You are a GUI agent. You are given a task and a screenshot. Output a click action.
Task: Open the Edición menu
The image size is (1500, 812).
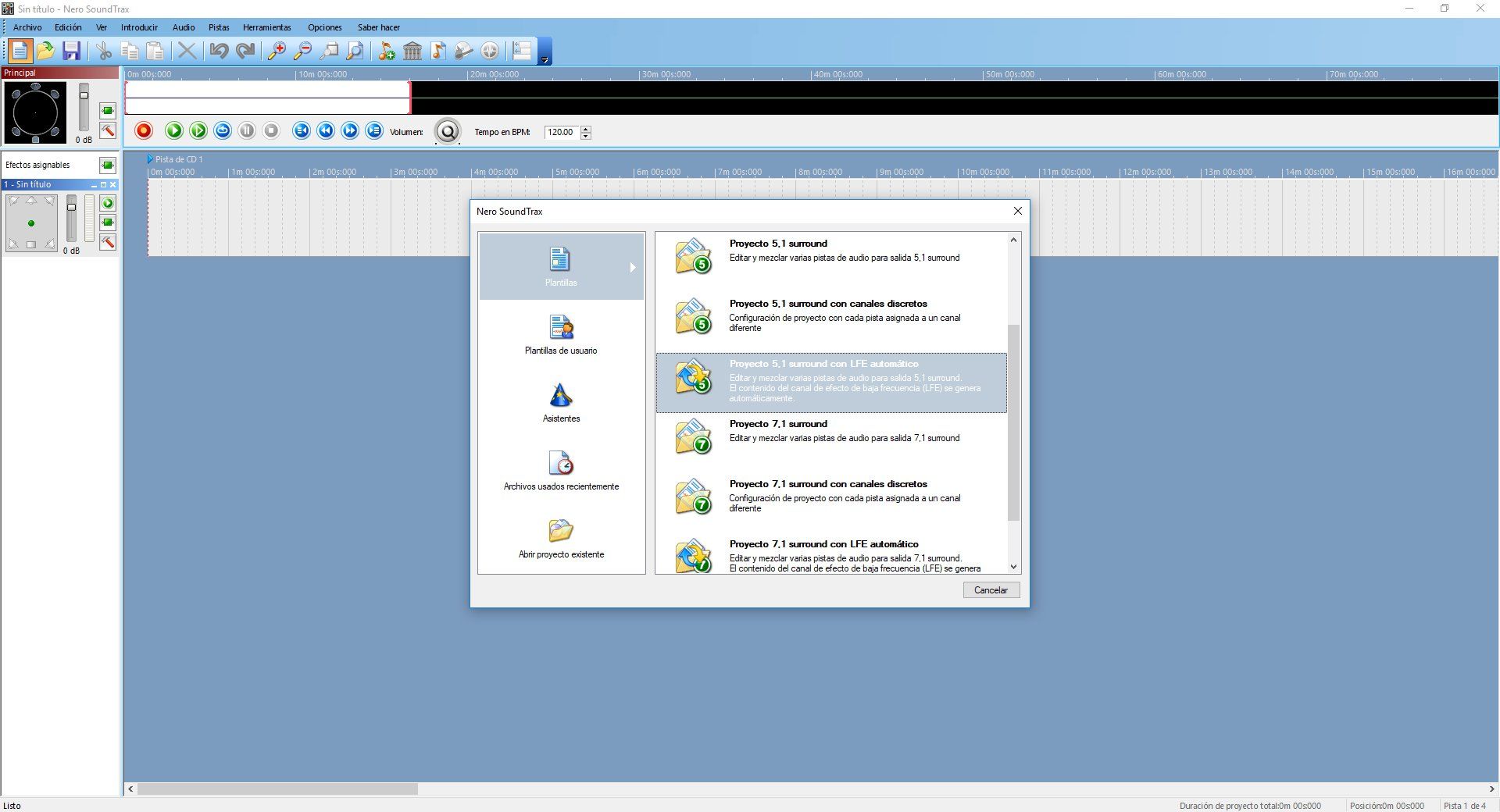click(68, 27)
